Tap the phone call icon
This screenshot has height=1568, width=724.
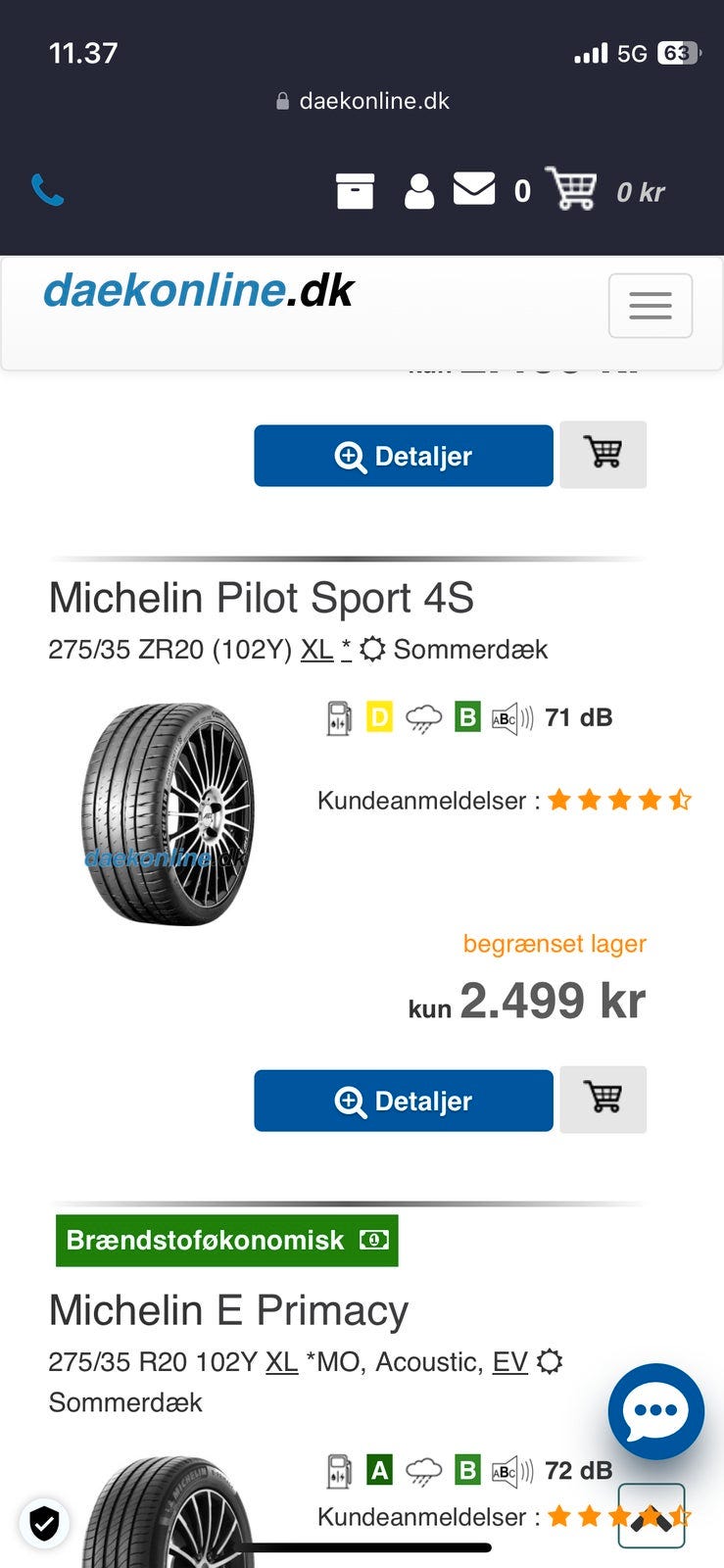click(47, 190)
